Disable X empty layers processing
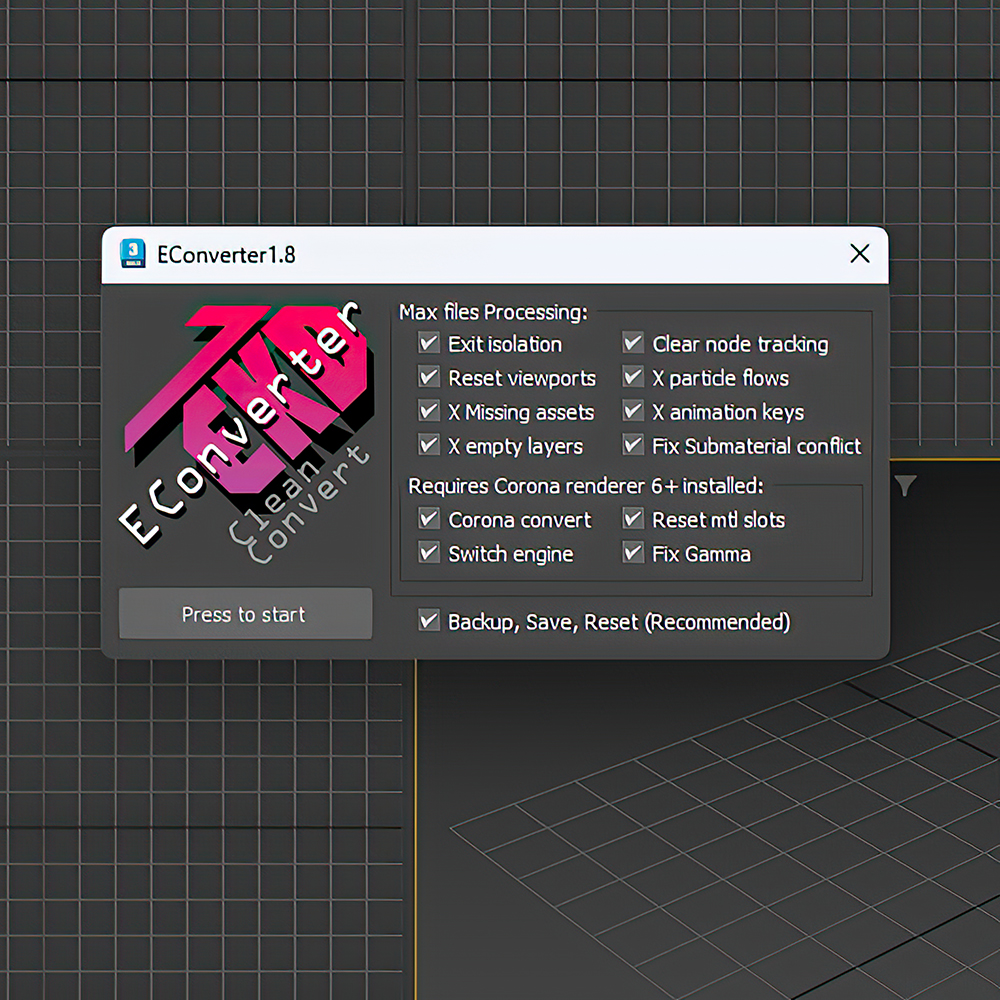This screenshot has width=1000, height=1000. click(x=429, y=445)
